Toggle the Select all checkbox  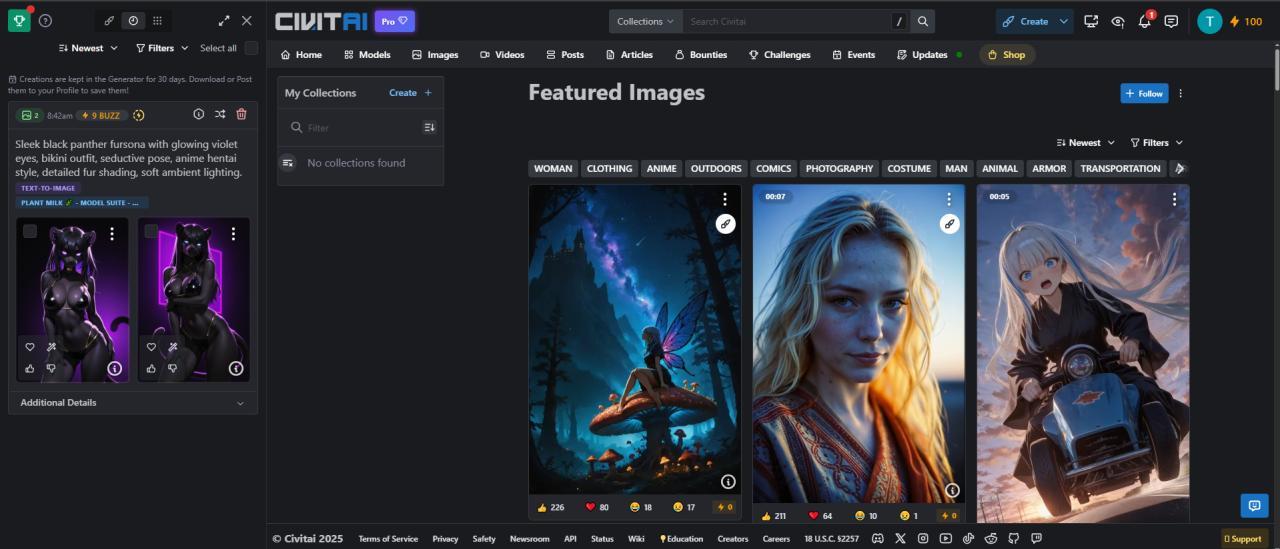coord(251,48)
